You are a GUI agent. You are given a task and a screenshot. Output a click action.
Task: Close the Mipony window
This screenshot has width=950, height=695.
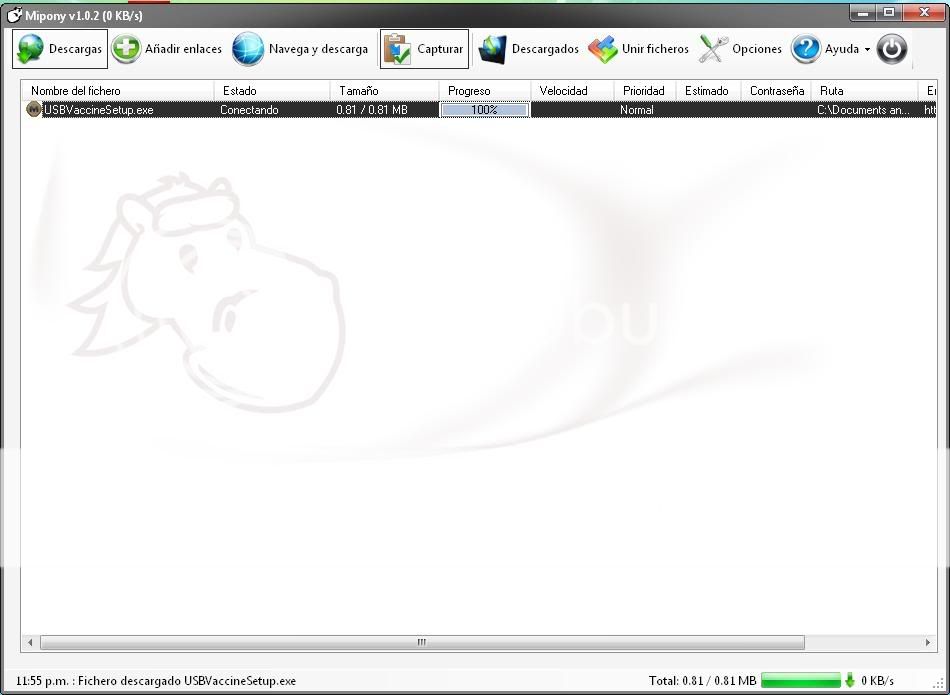(925, 13)
